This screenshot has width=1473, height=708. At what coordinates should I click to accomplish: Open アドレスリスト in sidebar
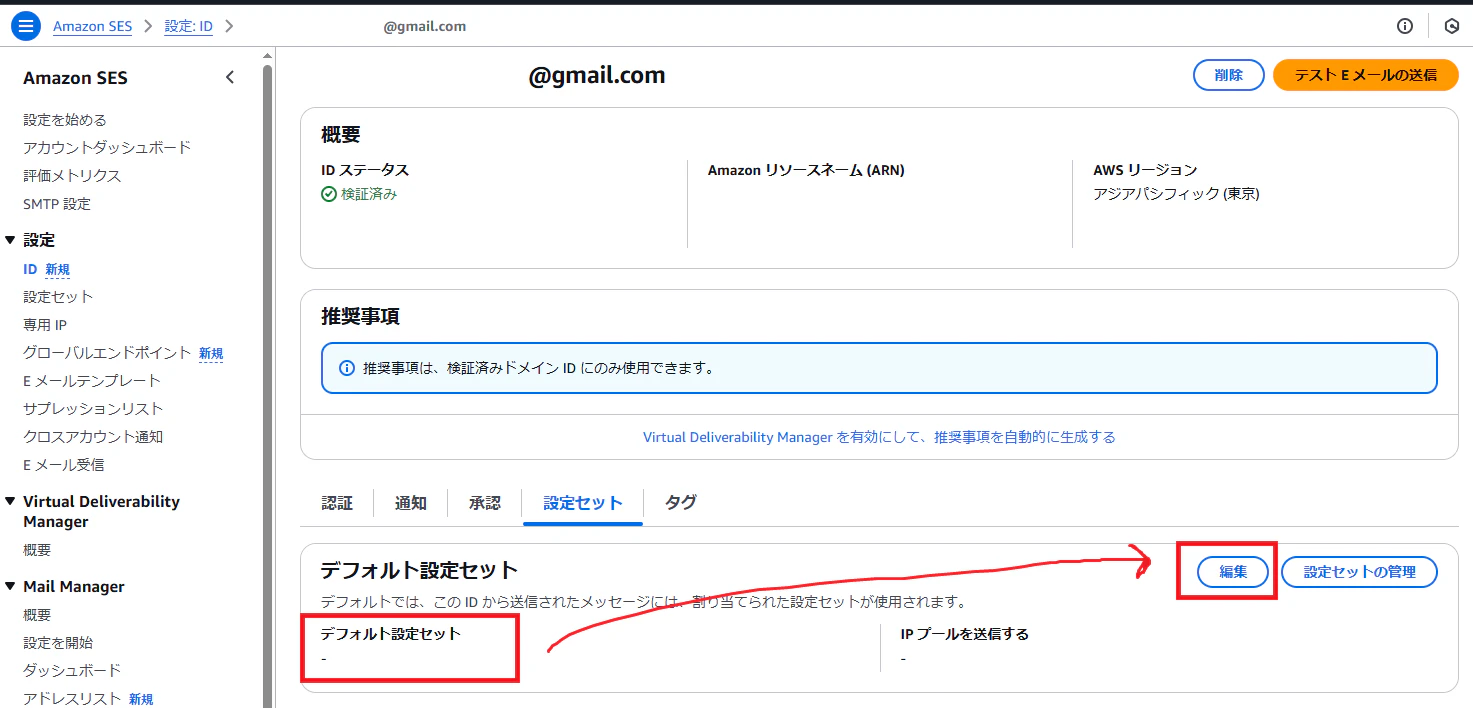tap(72, 699)
